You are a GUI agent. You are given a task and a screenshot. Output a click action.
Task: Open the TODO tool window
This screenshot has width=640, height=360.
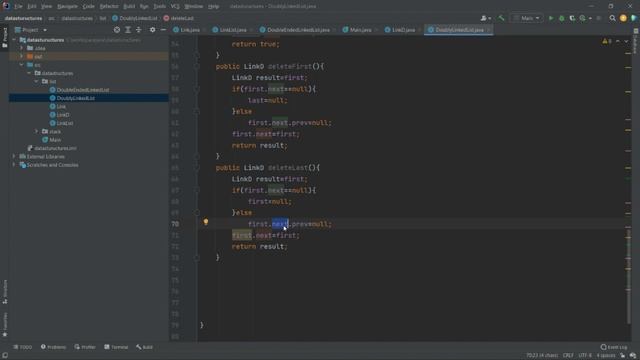[22, 347]
